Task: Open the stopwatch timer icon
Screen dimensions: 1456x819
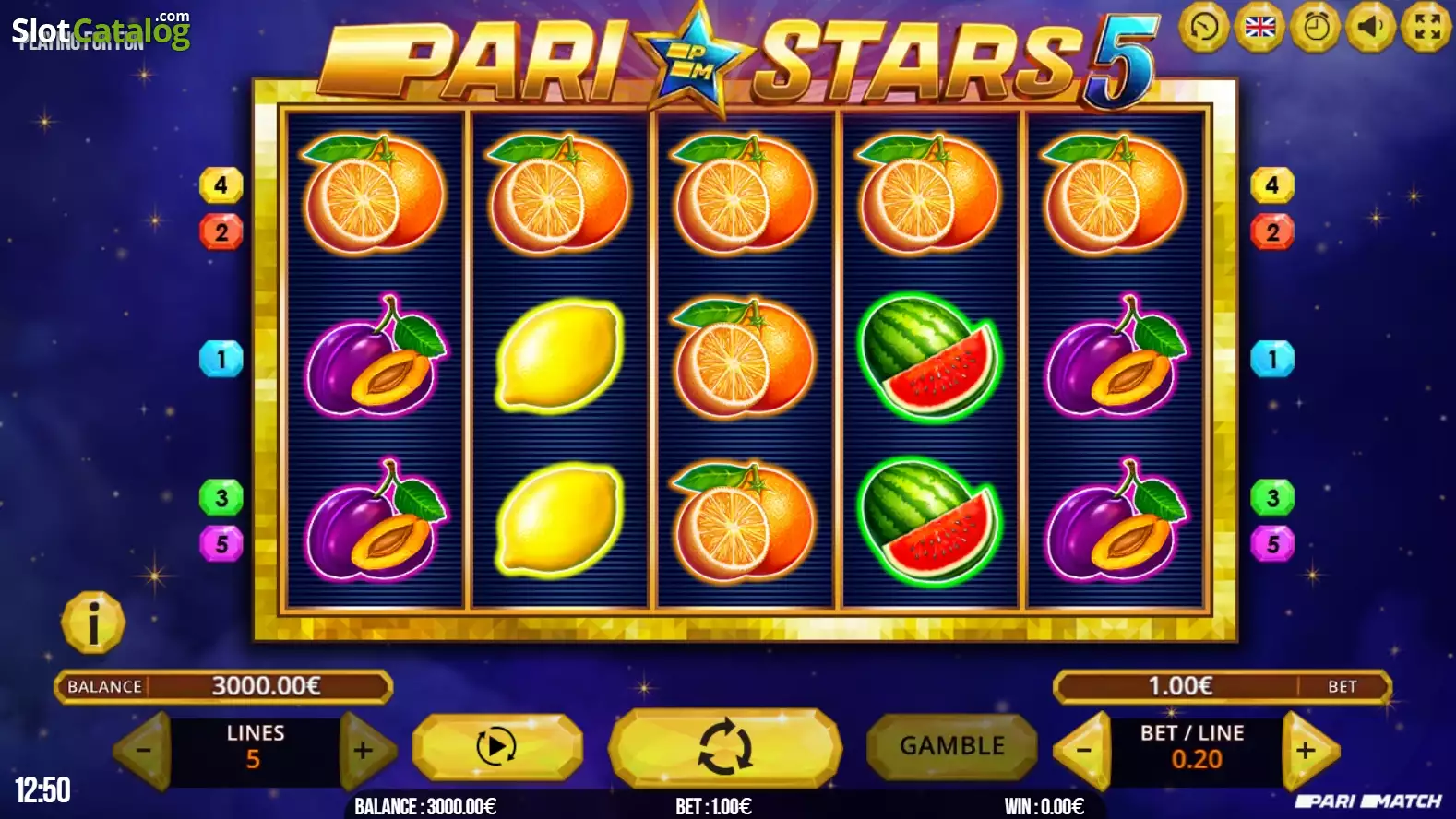Action: point(1316,27)
